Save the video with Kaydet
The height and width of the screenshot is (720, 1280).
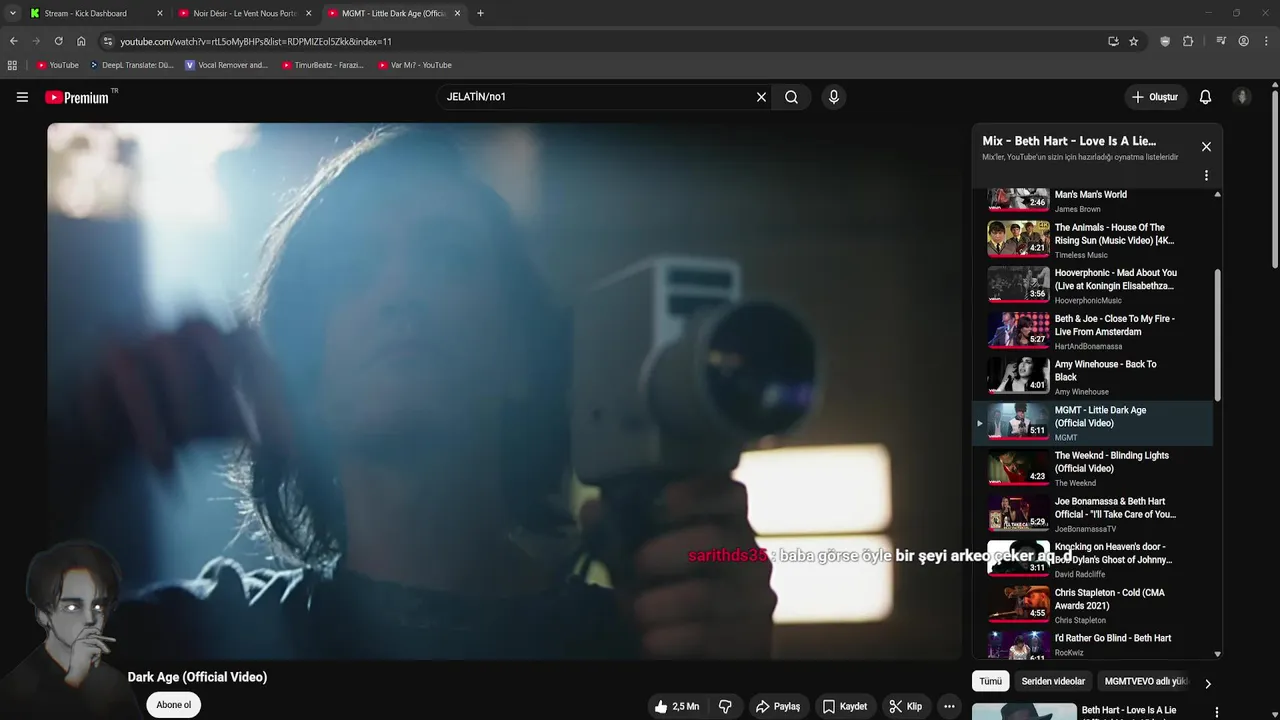tap(845, 706)
